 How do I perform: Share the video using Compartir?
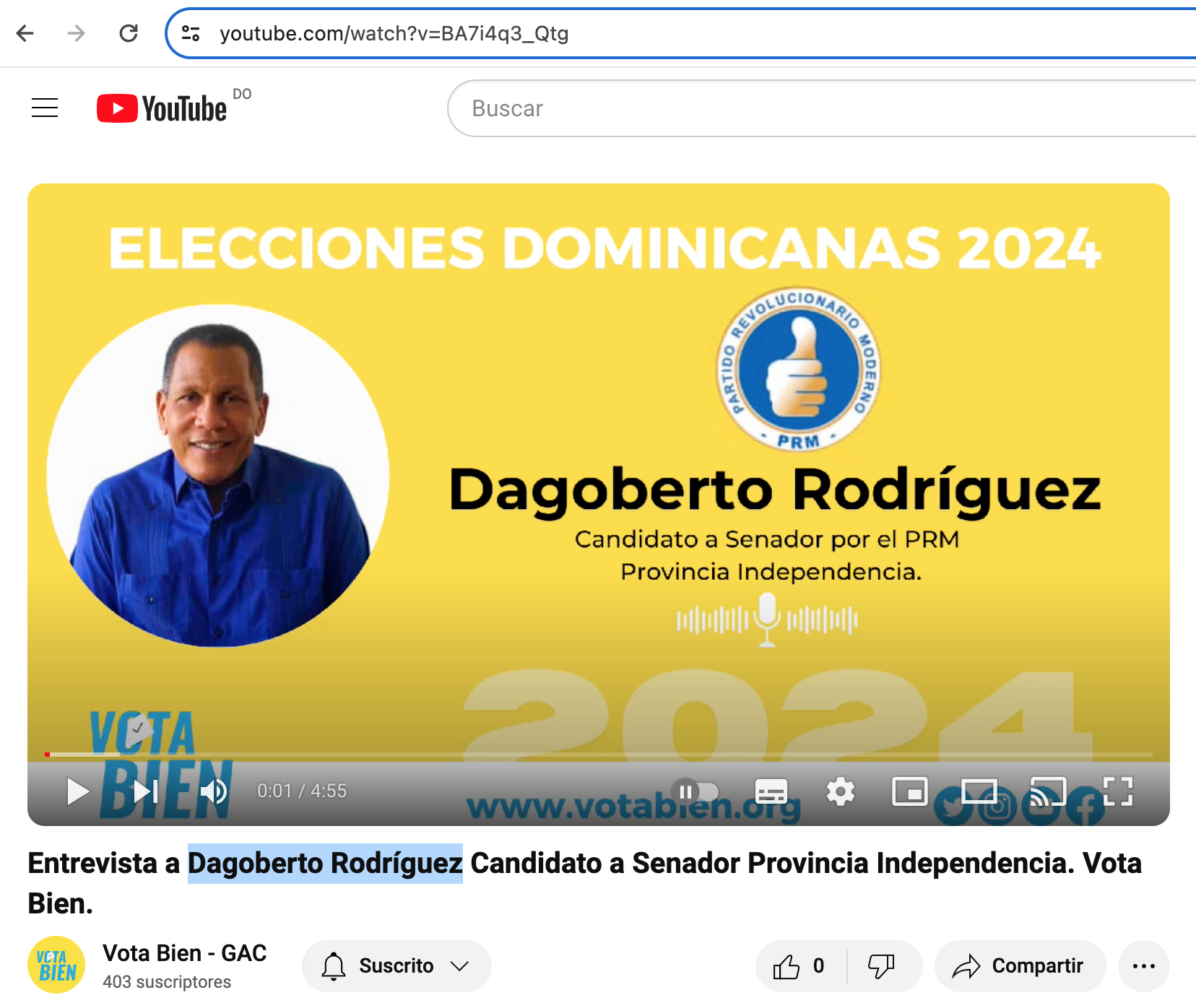(1020, 966)
